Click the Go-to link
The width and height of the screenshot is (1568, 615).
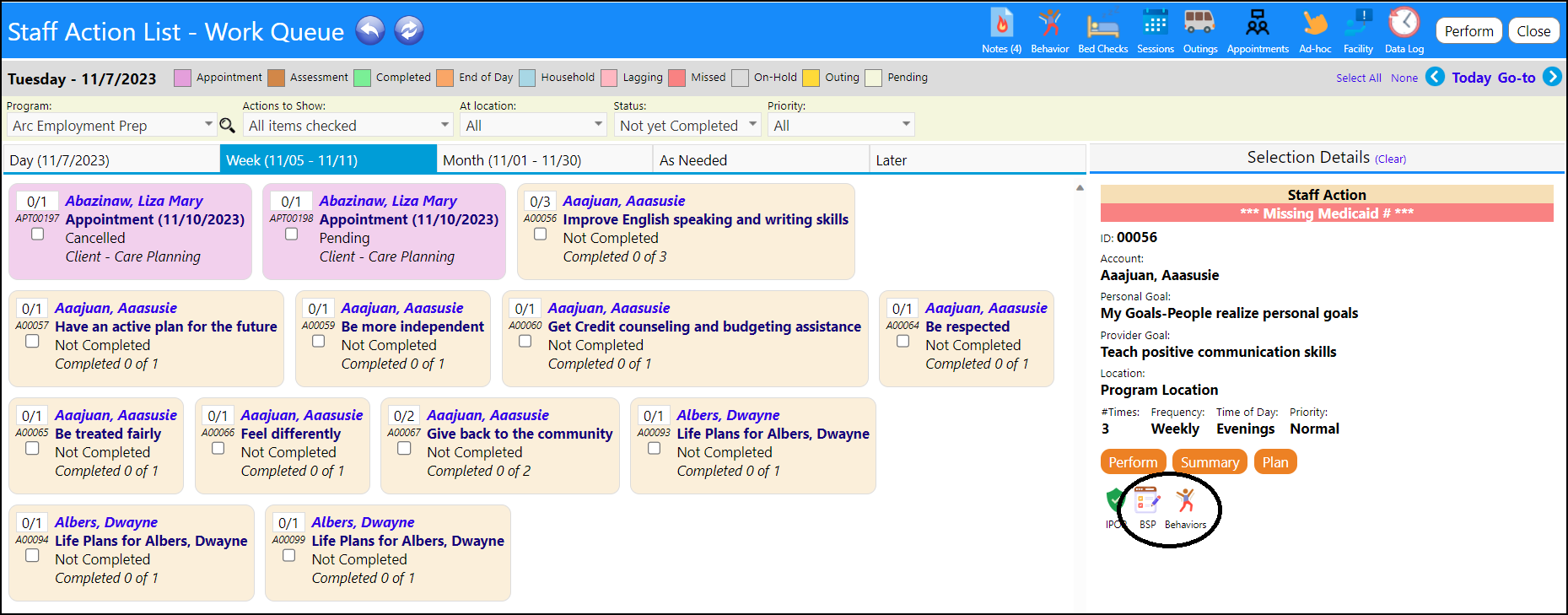point(1517,78)
